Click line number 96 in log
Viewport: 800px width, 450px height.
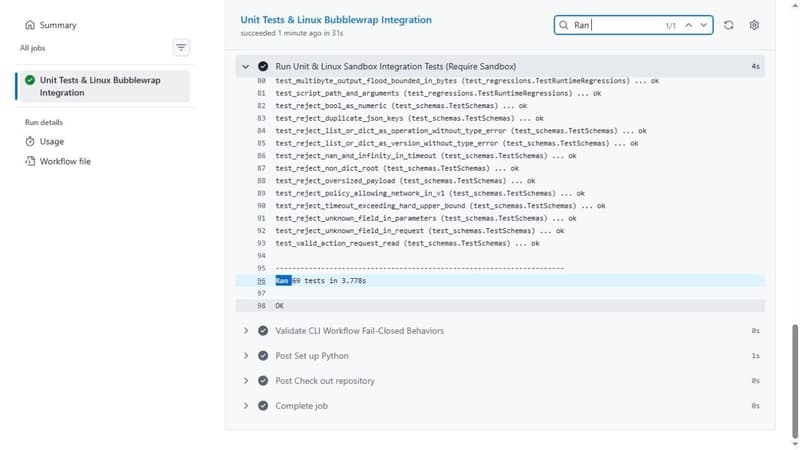[261, 281]
